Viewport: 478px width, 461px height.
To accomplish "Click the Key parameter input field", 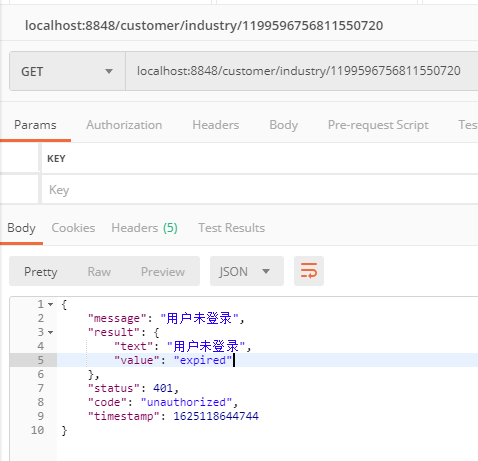I will coord(260,190).
